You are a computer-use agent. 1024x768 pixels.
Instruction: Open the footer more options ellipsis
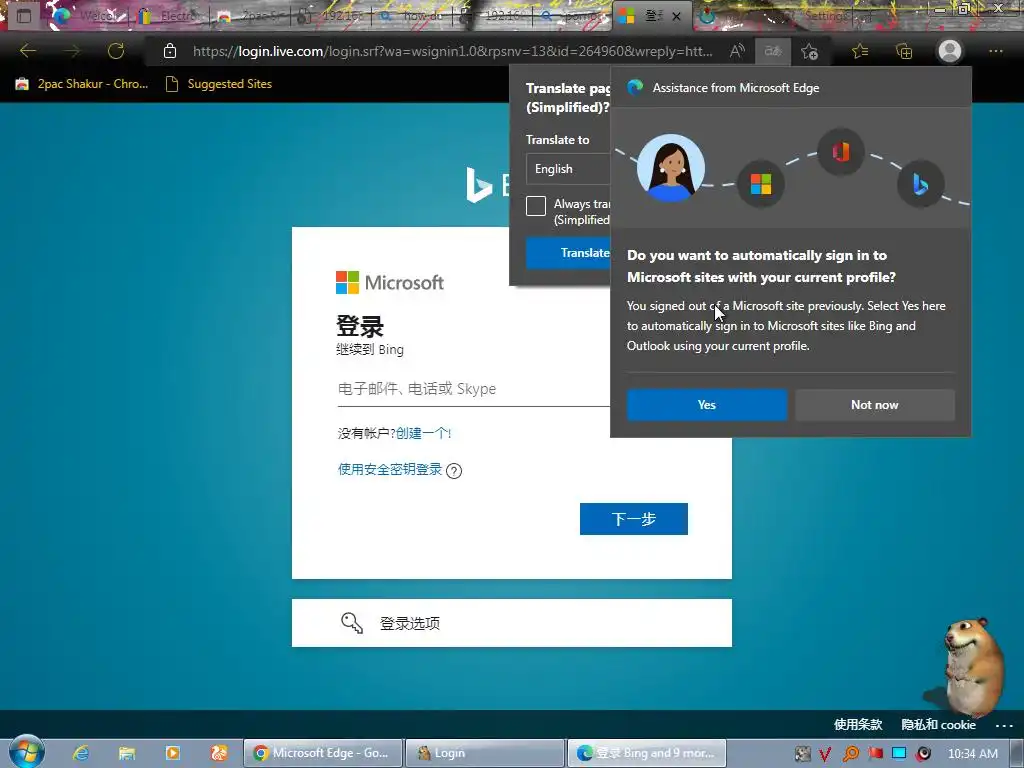coord(1004,726)
